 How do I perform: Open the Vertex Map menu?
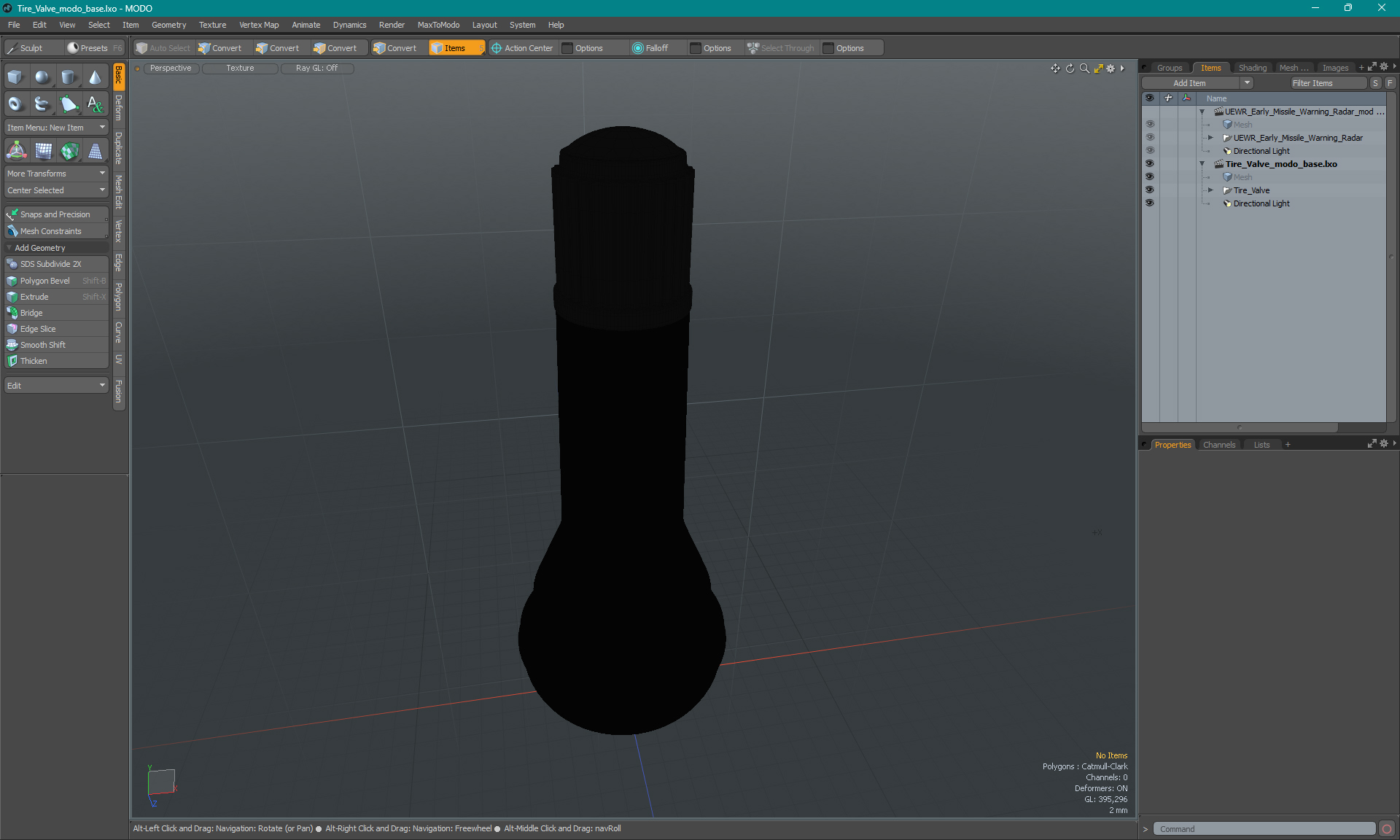[x=259, y=25]
